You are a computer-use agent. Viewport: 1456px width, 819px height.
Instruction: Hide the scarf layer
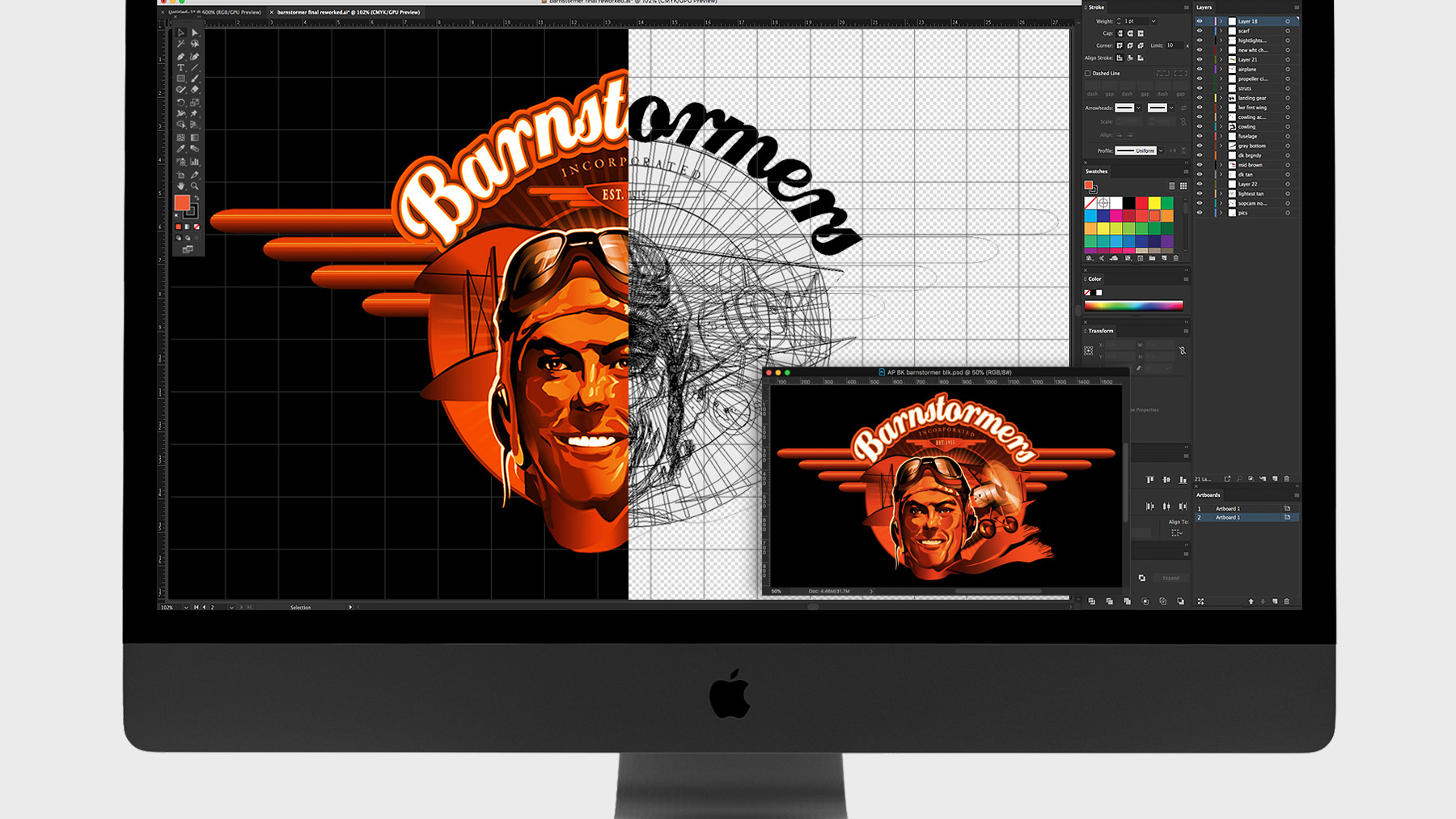[x=1200, y=31]
